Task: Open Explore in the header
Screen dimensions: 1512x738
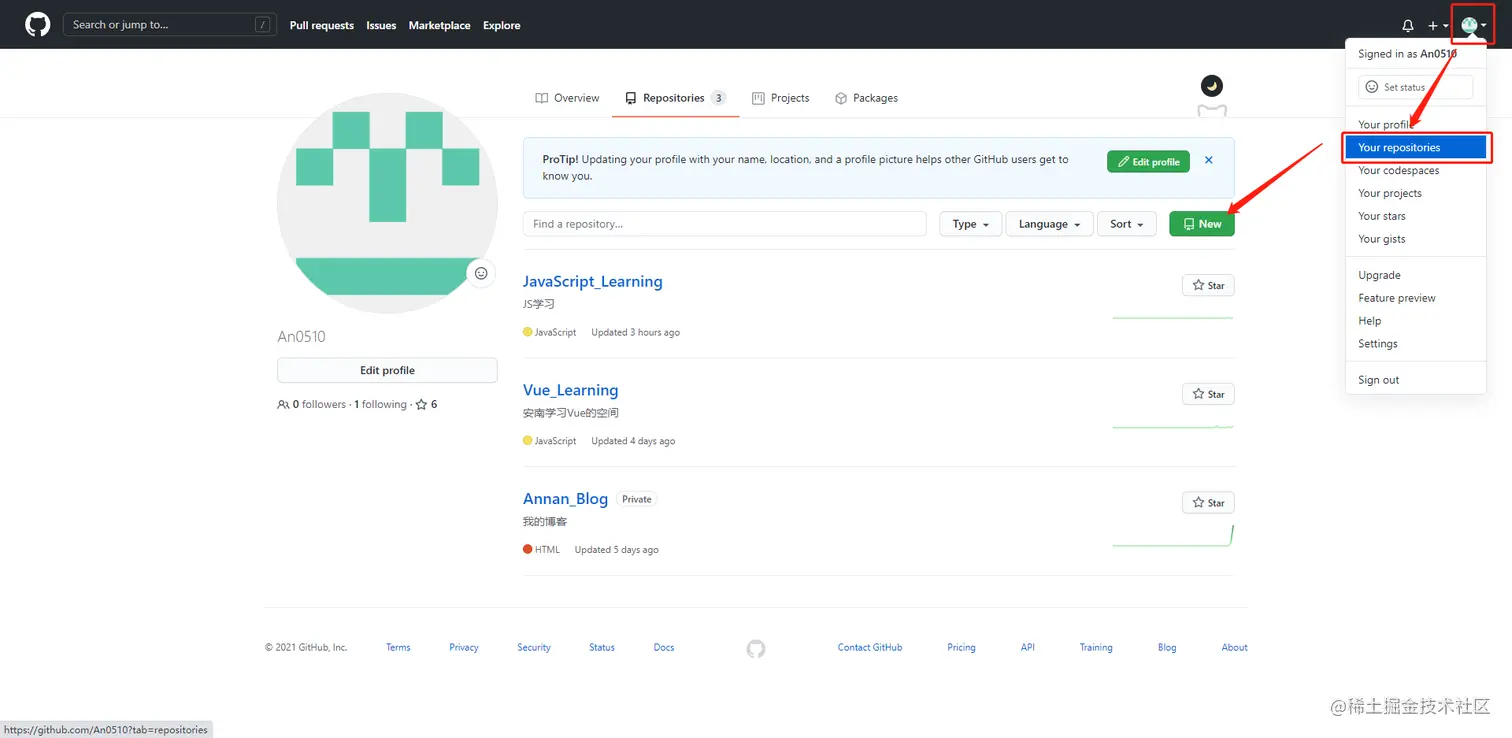Action: [x=501, y=26]
